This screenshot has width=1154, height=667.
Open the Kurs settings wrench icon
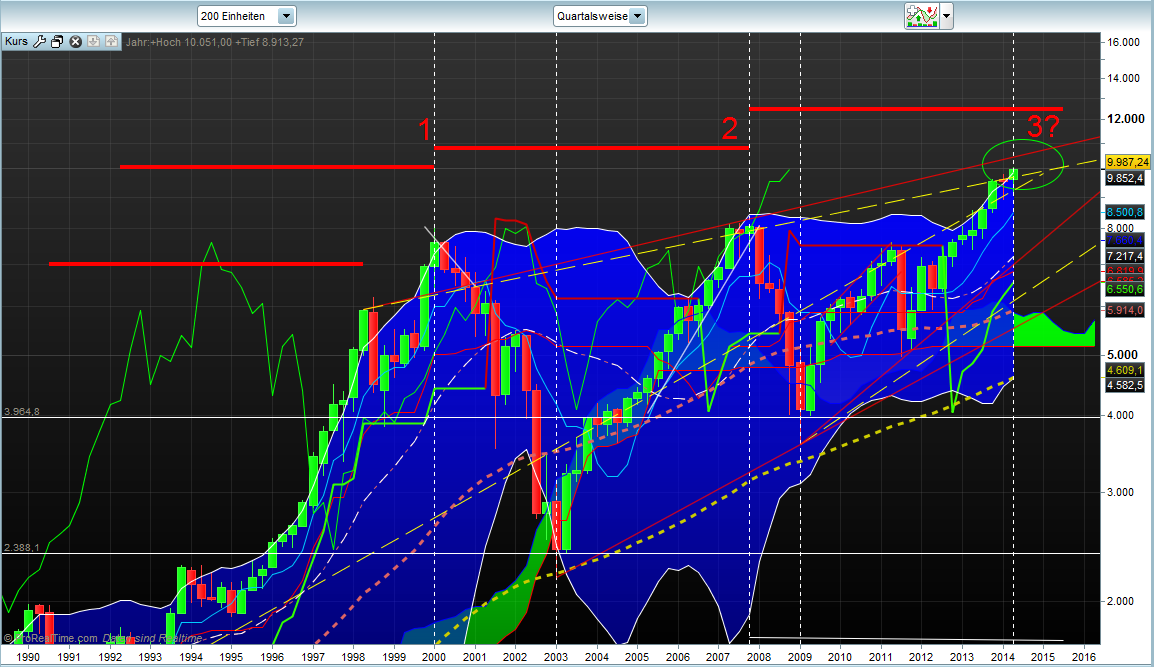tap(38, 41)
